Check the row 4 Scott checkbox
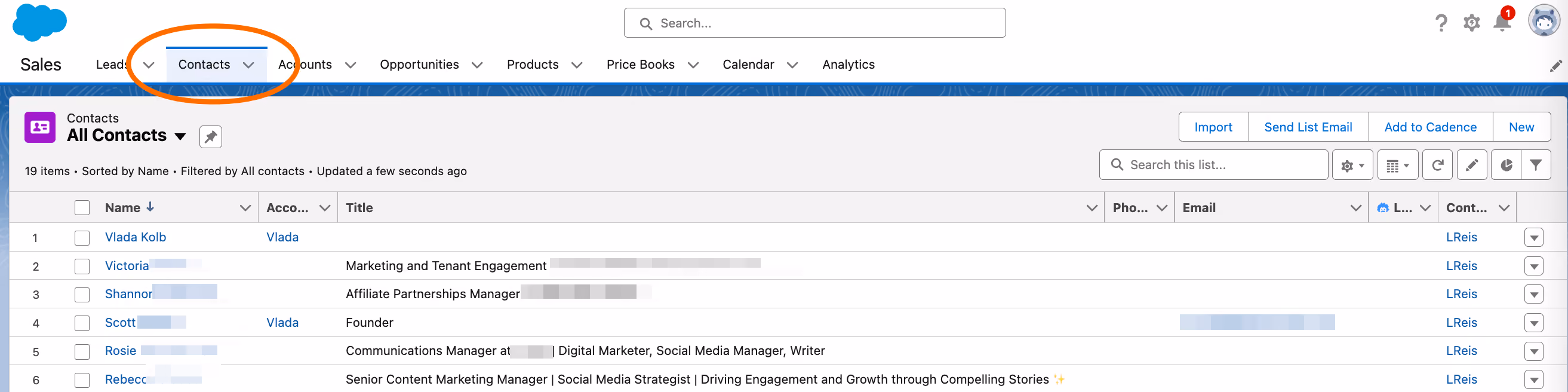The width and height of the screenshot is (1568, 392). click(82, 323)
